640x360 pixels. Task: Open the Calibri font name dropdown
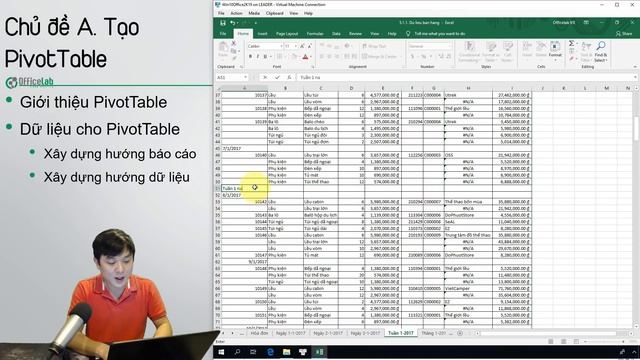(x=281, y=46)
